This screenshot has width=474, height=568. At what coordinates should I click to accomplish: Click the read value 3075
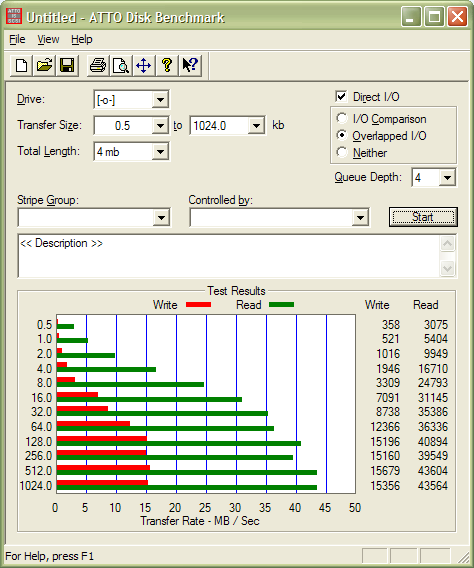pyautogui.click(x=436, y=325)
